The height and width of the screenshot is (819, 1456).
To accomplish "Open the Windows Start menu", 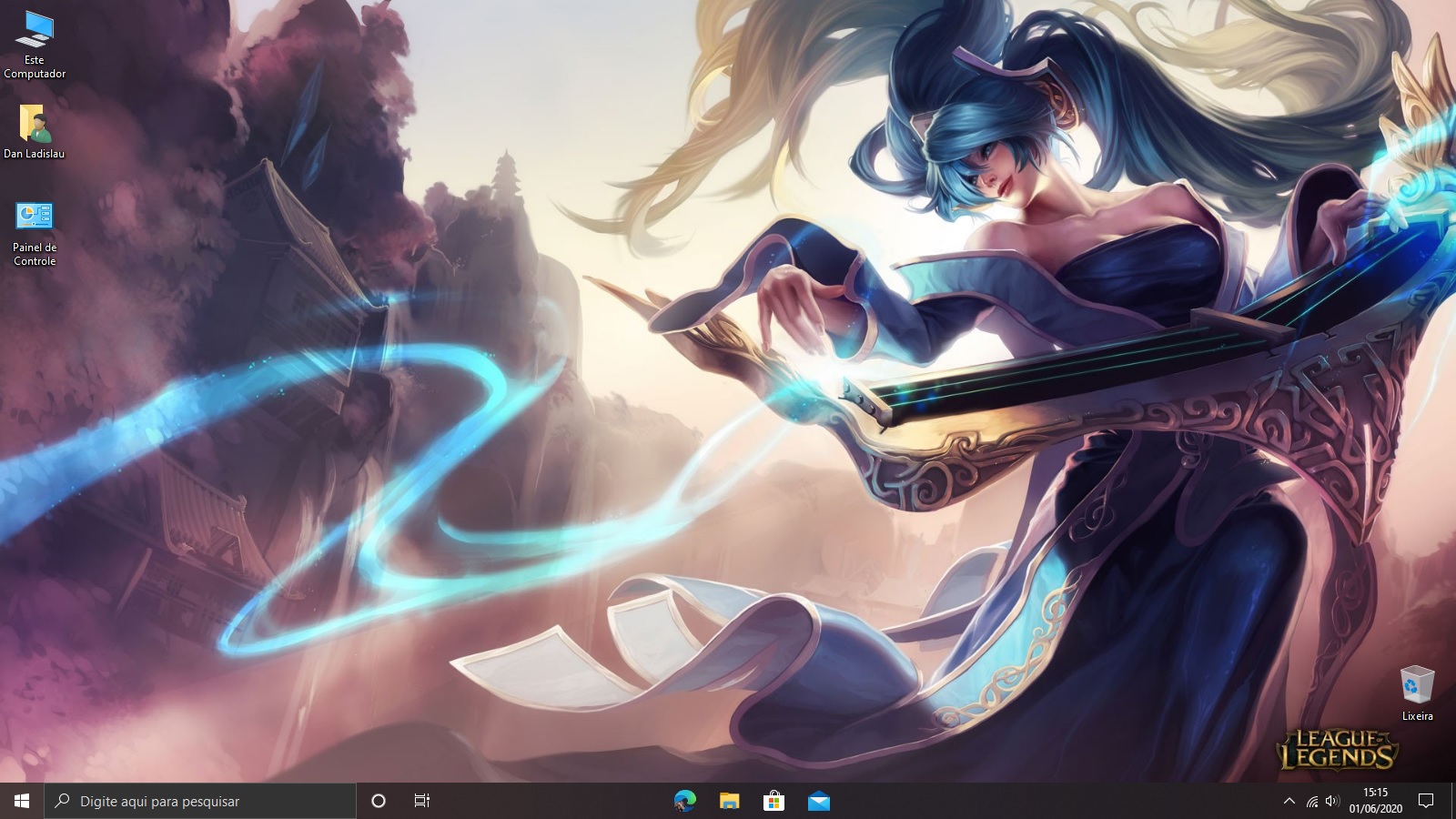I will coord(22,801).
